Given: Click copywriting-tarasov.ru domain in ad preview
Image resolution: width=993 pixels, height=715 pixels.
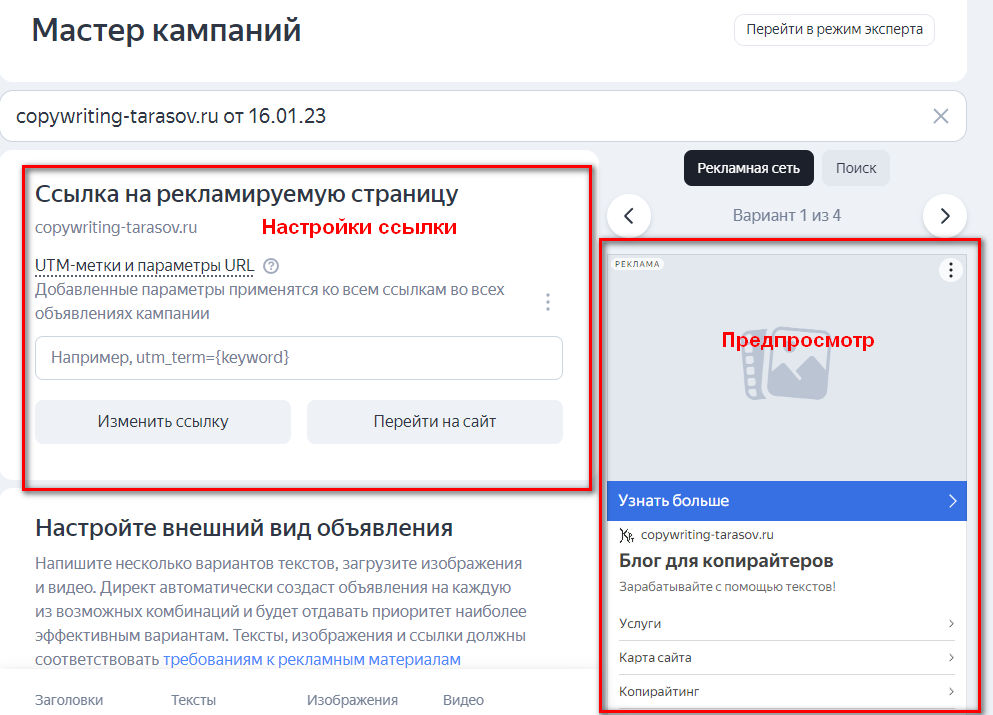Looking at the screenshot, I should coord(707,535).
